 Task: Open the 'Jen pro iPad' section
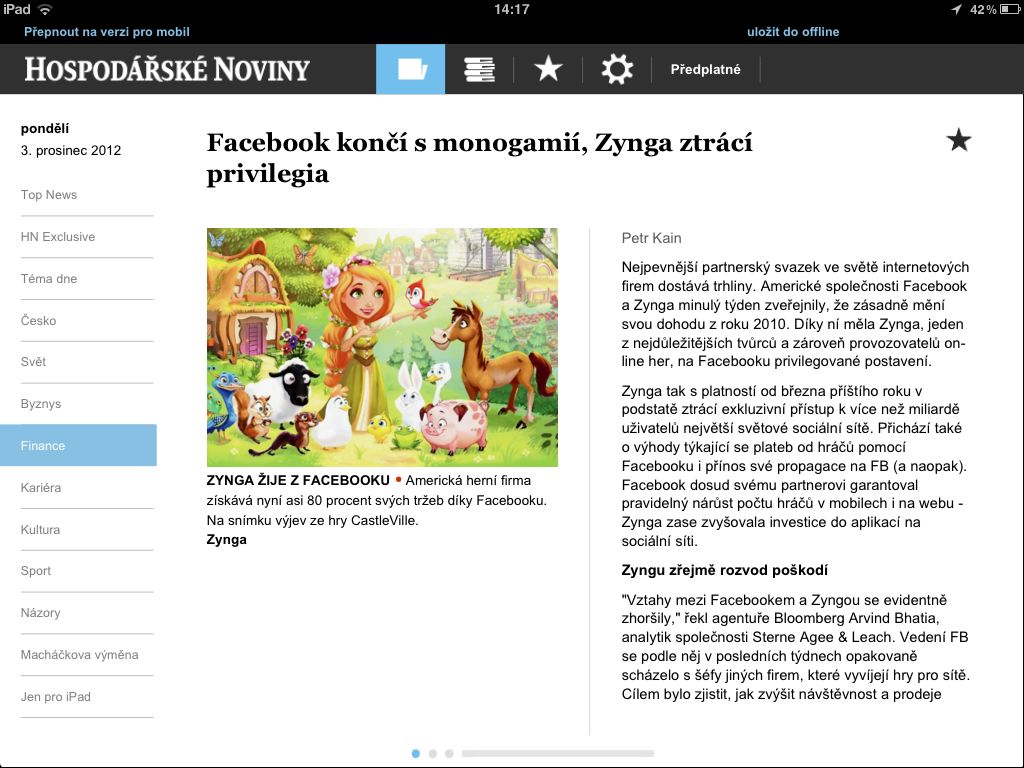[x=55, y=696]
